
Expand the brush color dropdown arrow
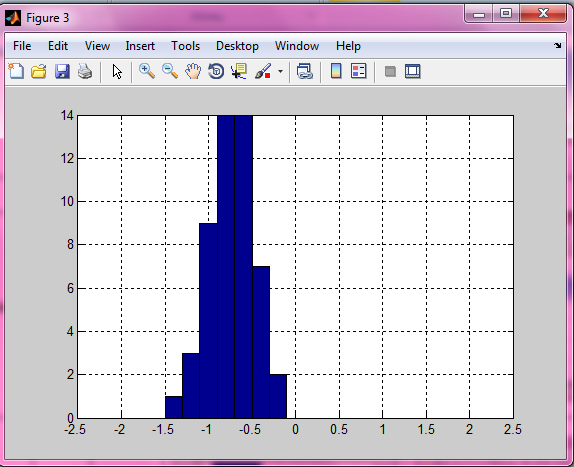click(280, 71)
